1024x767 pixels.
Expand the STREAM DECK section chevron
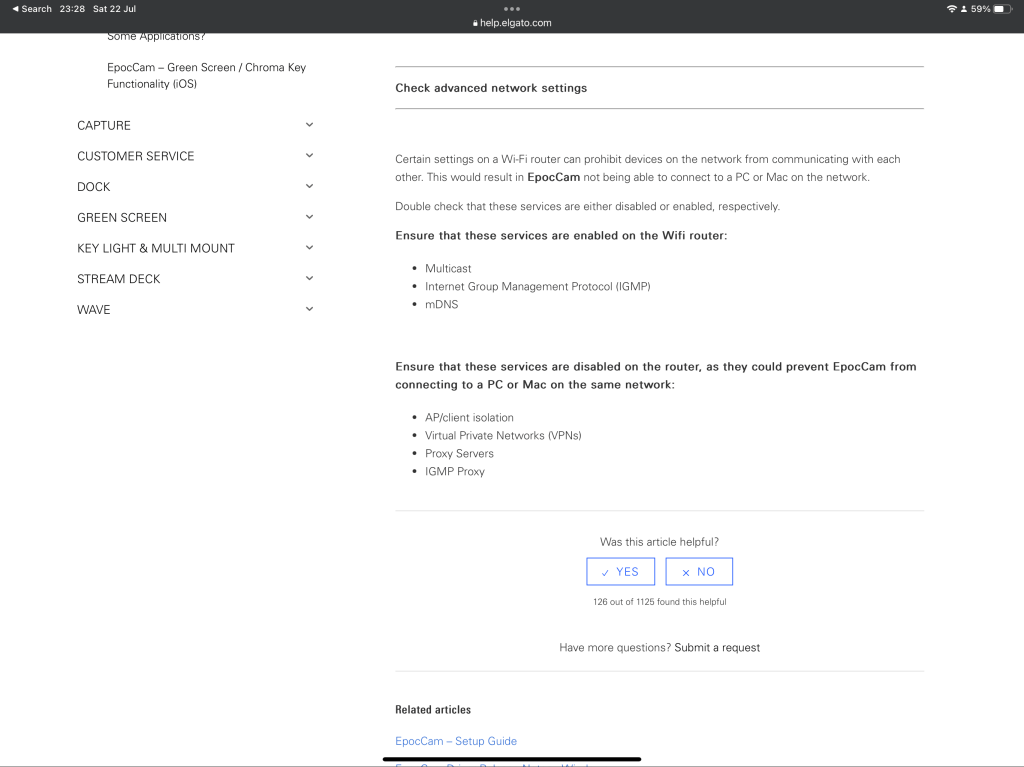[x=310, y=278]
